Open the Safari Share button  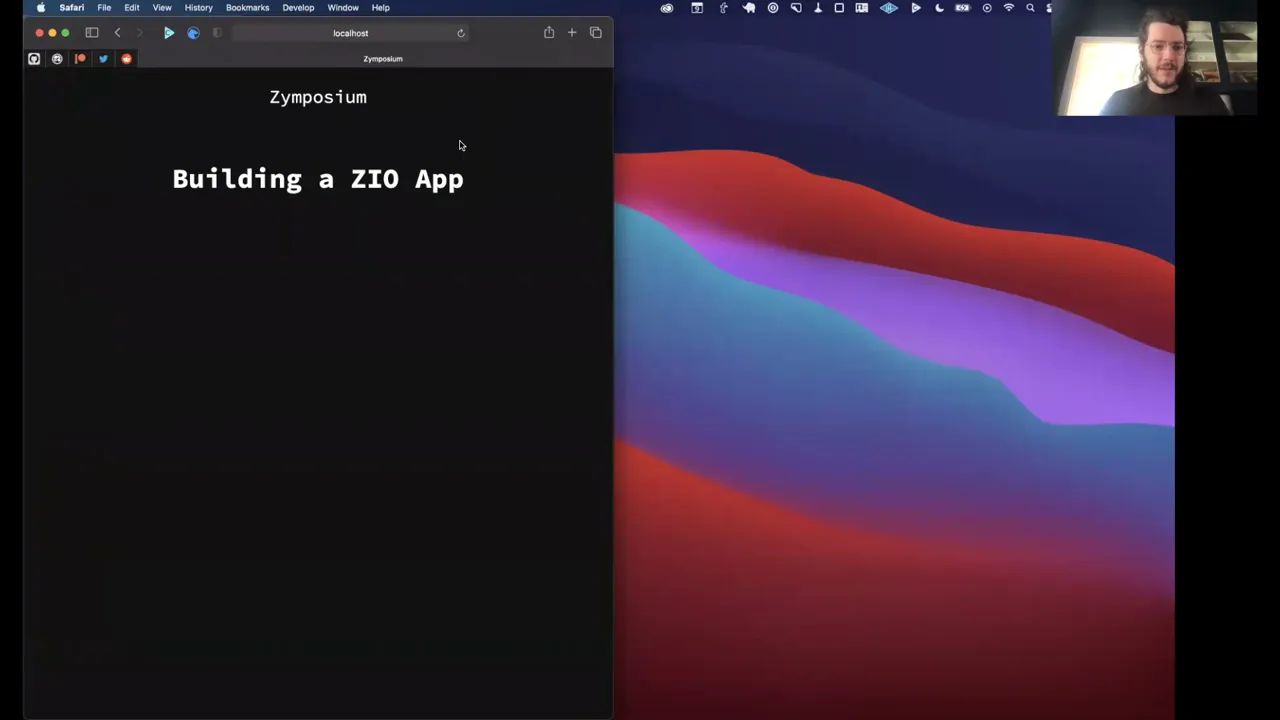tap(549, 33)
